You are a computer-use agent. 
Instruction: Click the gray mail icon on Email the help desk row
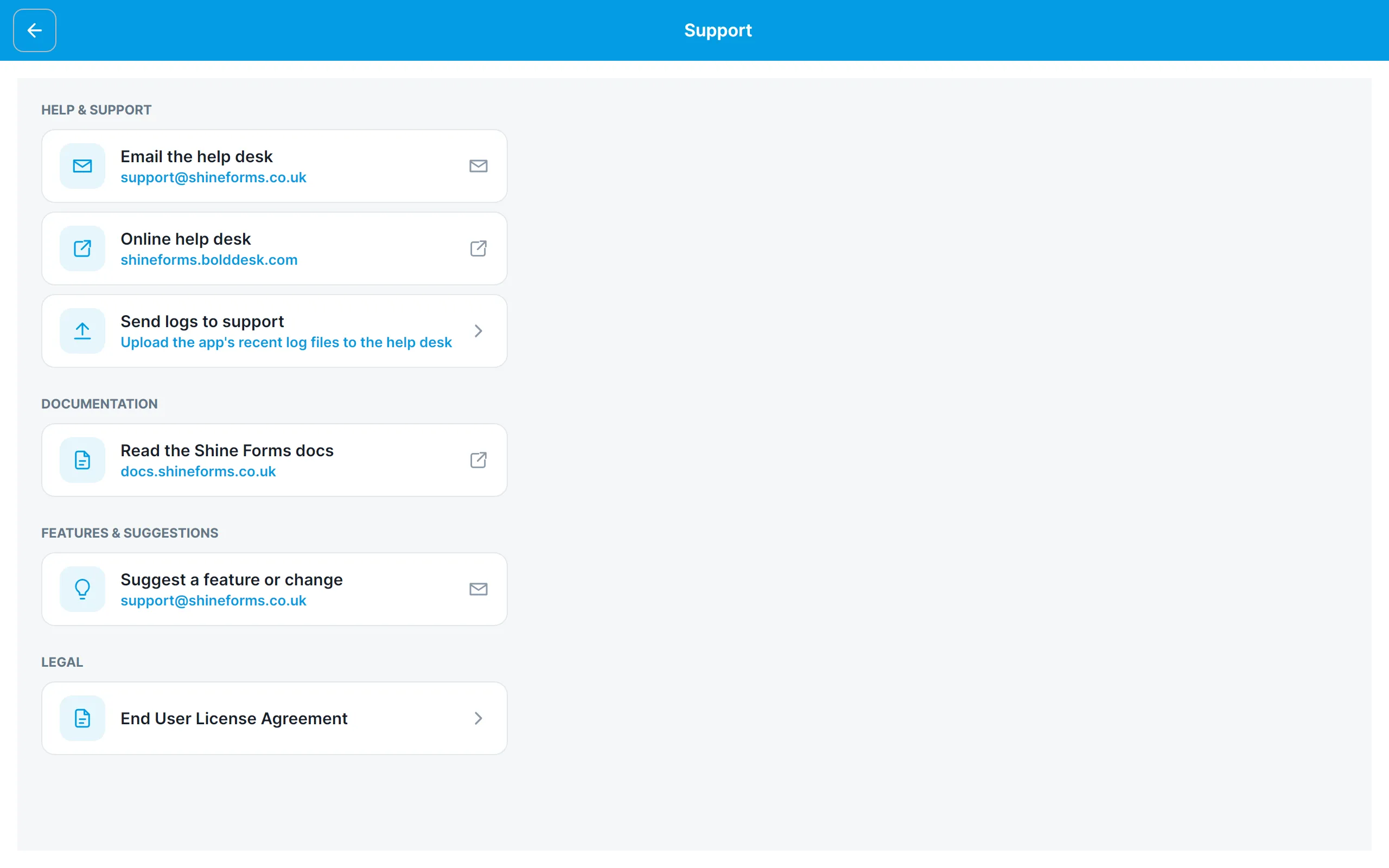(478, 166)
